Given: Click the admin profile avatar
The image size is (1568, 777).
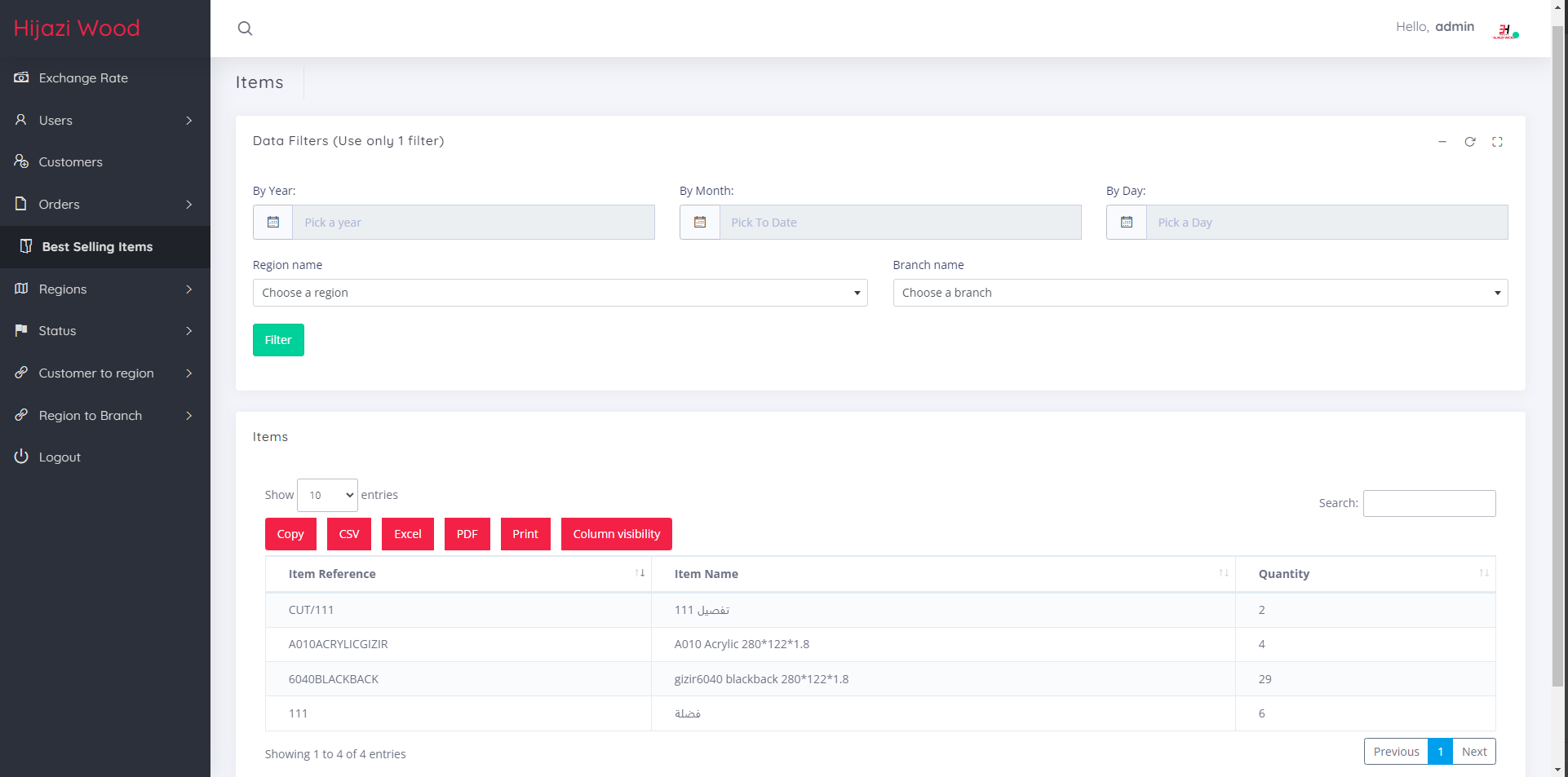Looking at the screenshot, I should [1505, 31].
